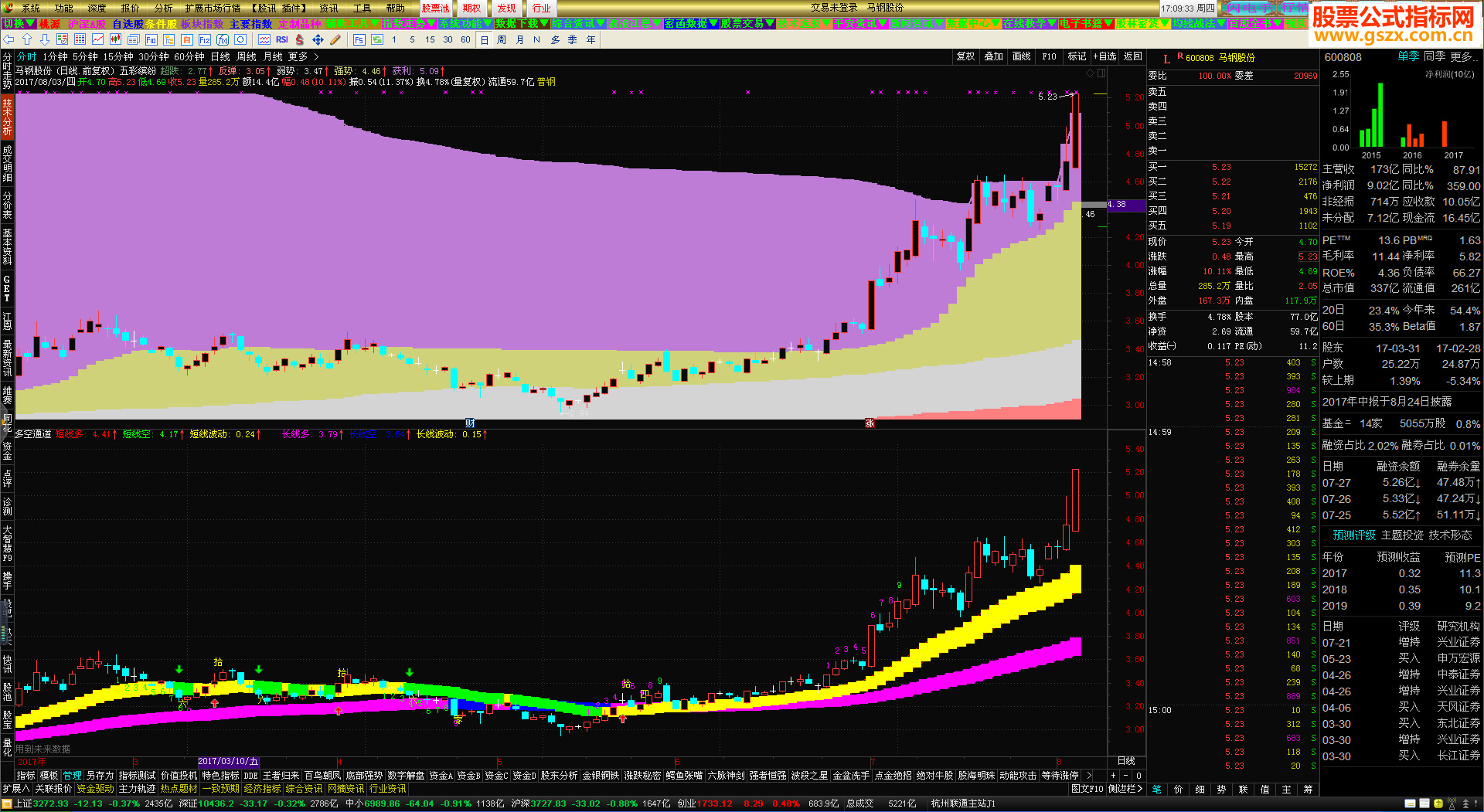The image size is (1484, 812).
Task: Click the 单季 single-quarter option
Action: pyautogui.click(x=1408, y=57)
